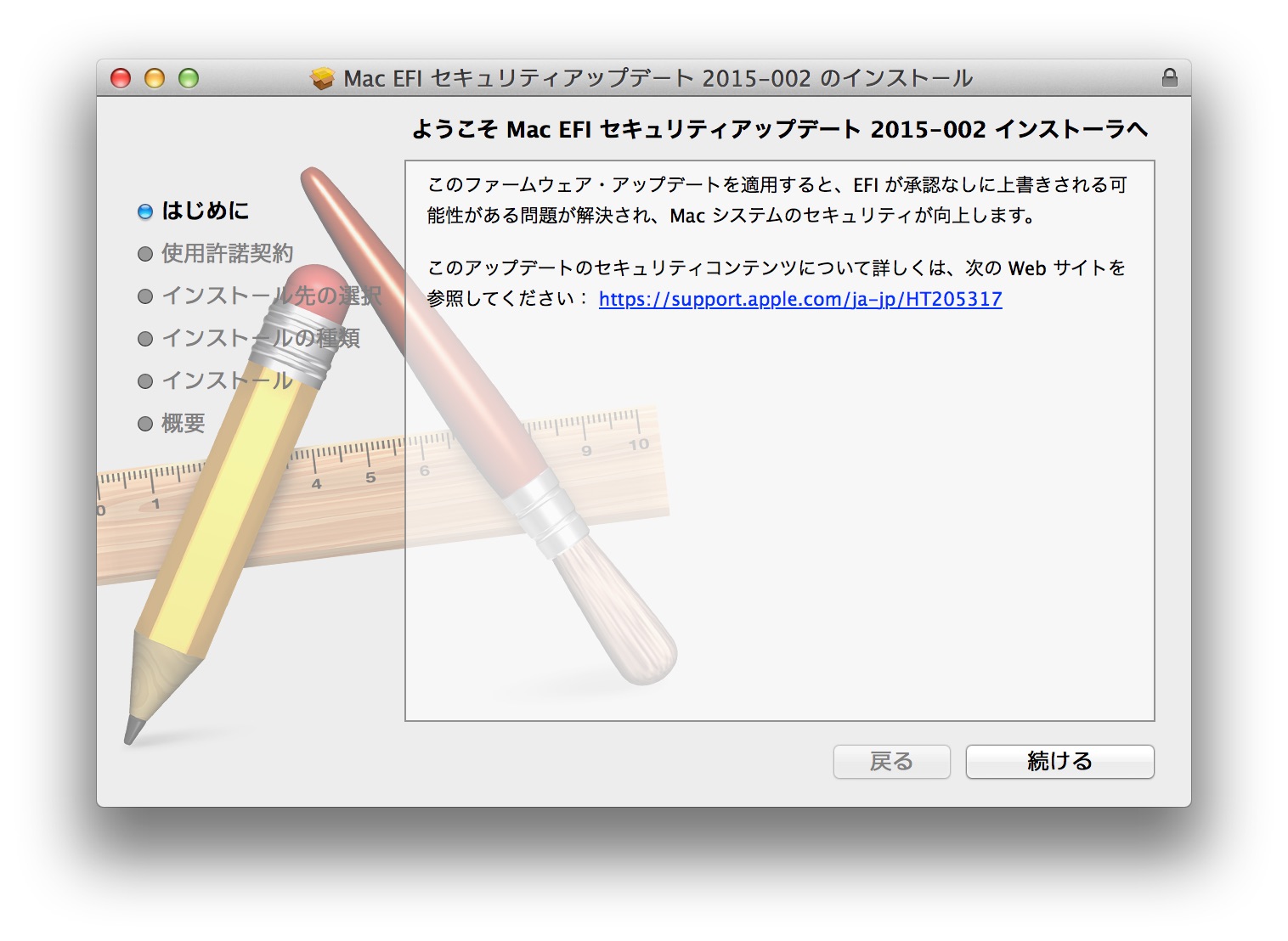The width and height of the screenshot is (1288, 941).
Task: Click the heading ようこそ Mac EFI セキュリティアップデート
Action: click(x=779, y=129)
